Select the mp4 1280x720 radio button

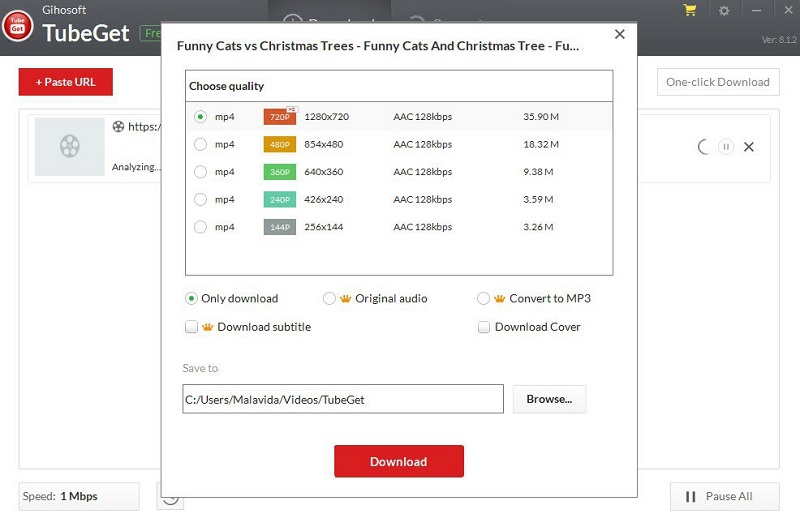coord(201,117)
